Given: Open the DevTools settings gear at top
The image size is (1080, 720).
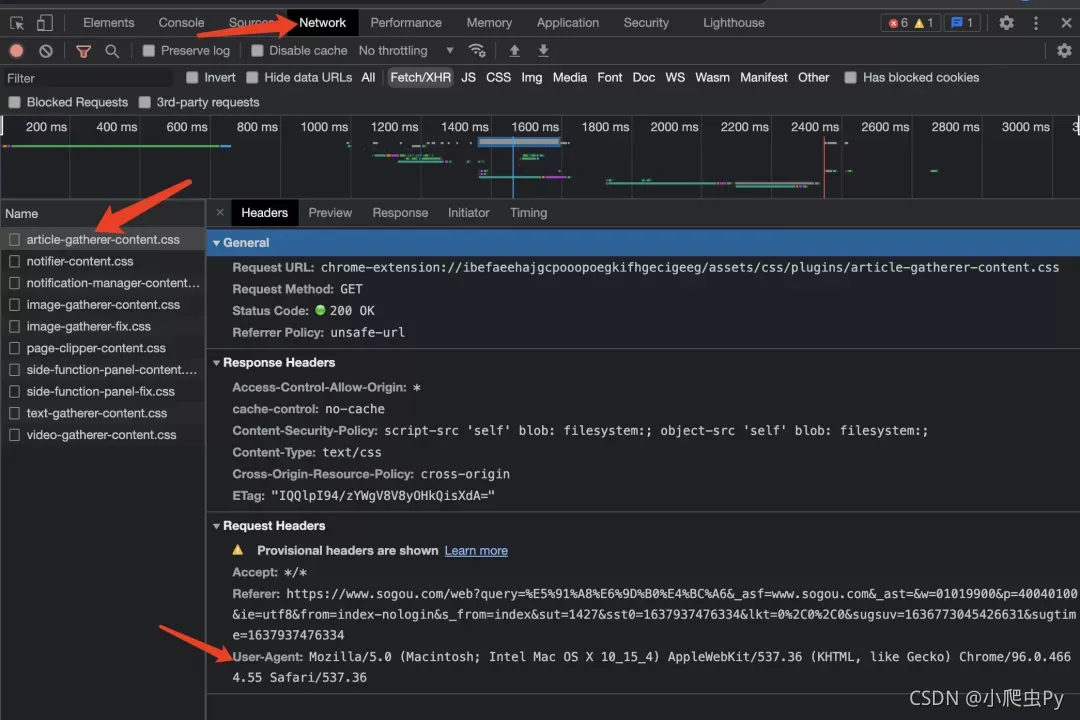Looking at the screenshot, I should (1006, 23).
